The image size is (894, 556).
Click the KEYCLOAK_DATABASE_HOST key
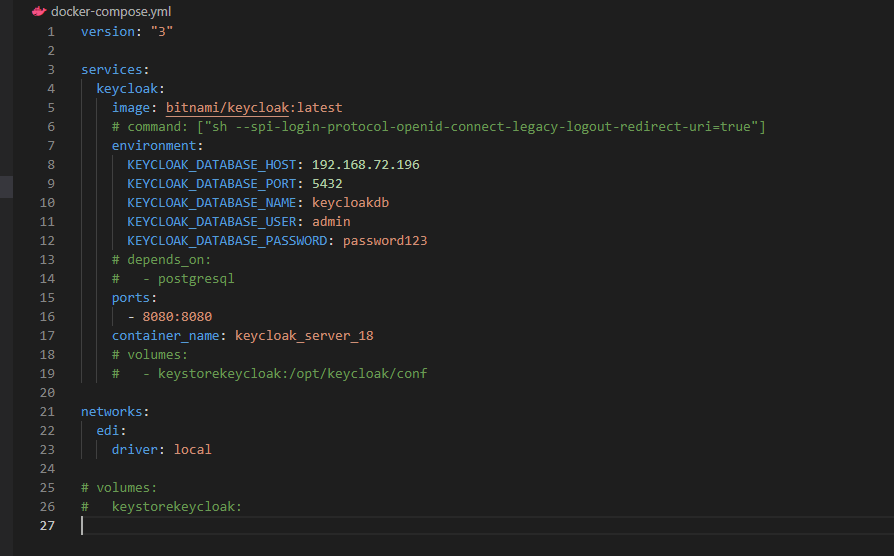[x=212, y=164]
